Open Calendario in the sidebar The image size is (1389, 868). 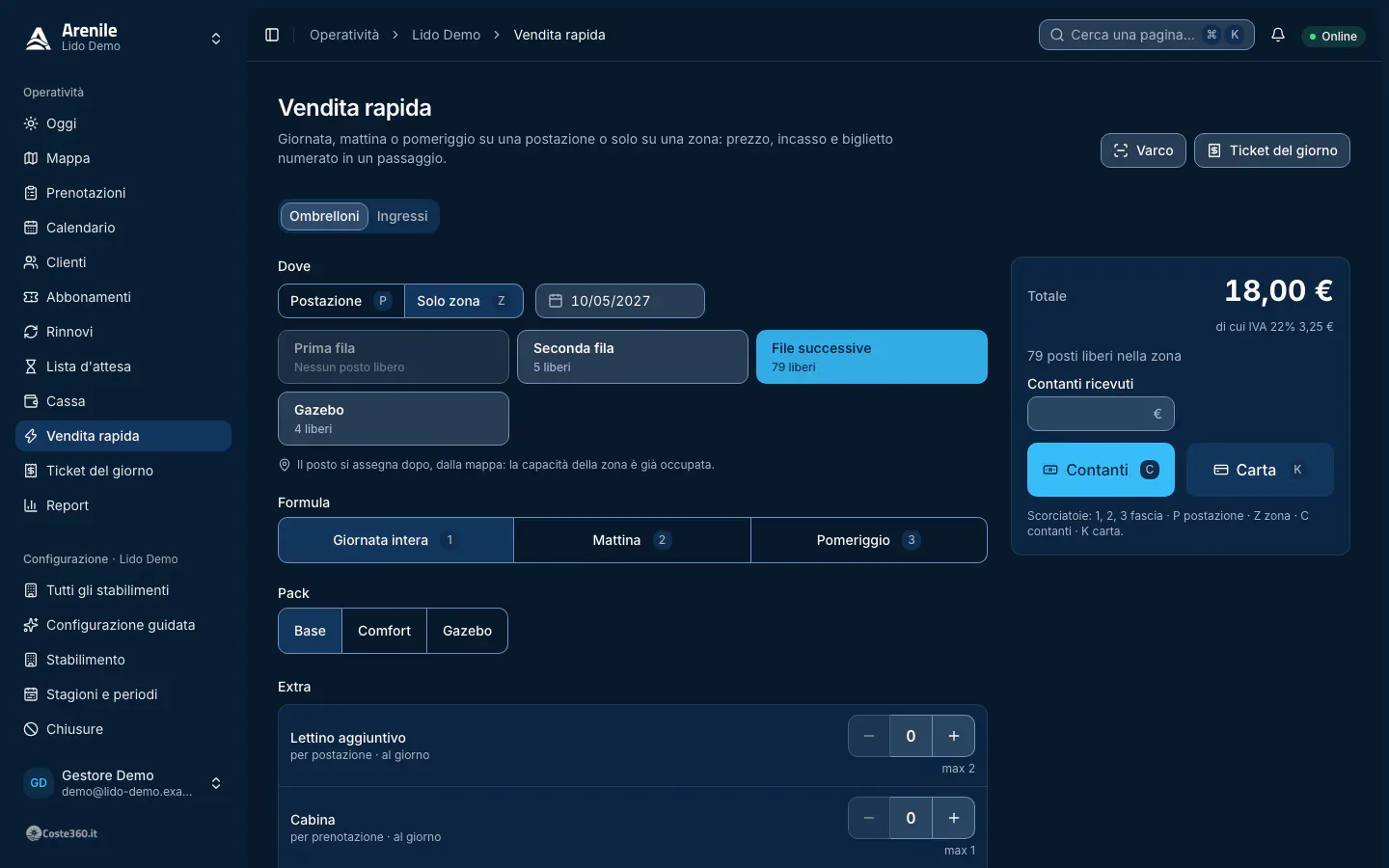point(123,228)
